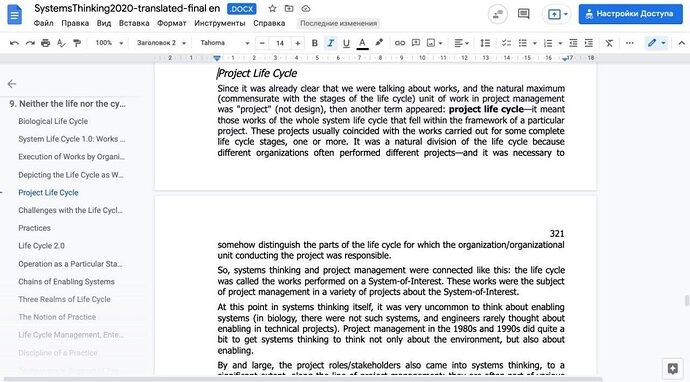Jump to Practices outline entry
The height and width of the screenshot is (382, 690).
point(34,228)
